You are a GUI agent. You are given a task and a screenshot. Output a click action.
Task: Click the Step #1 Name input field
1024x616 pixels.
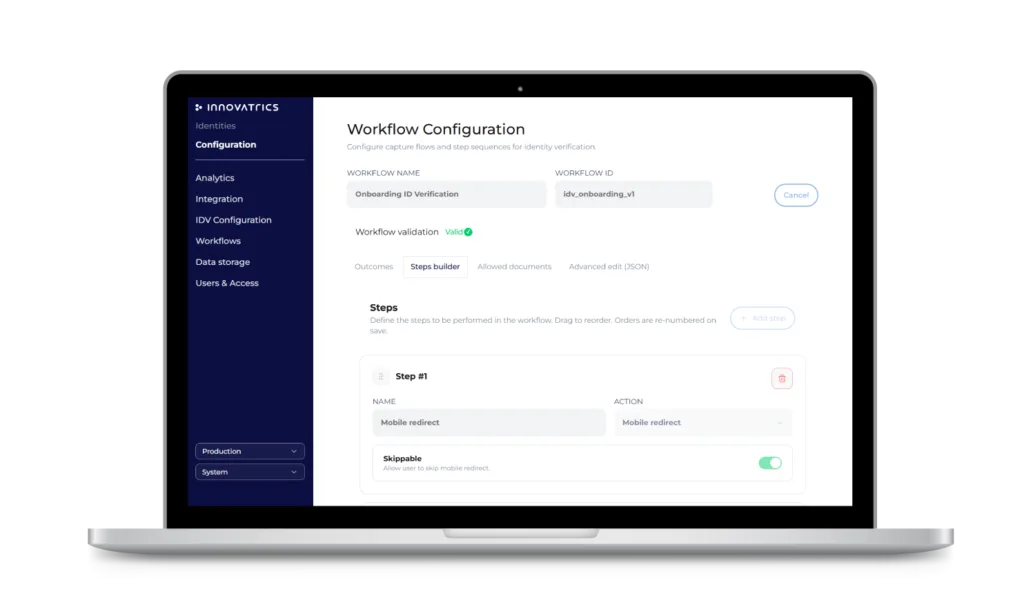click(x=488, y=423)
